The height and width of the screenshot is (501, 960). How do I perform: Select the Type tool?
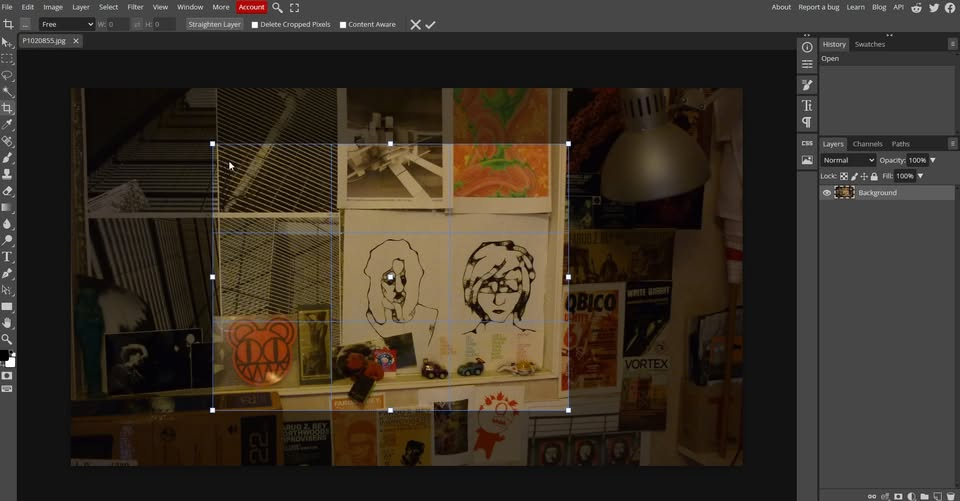(x=7, y=257)
